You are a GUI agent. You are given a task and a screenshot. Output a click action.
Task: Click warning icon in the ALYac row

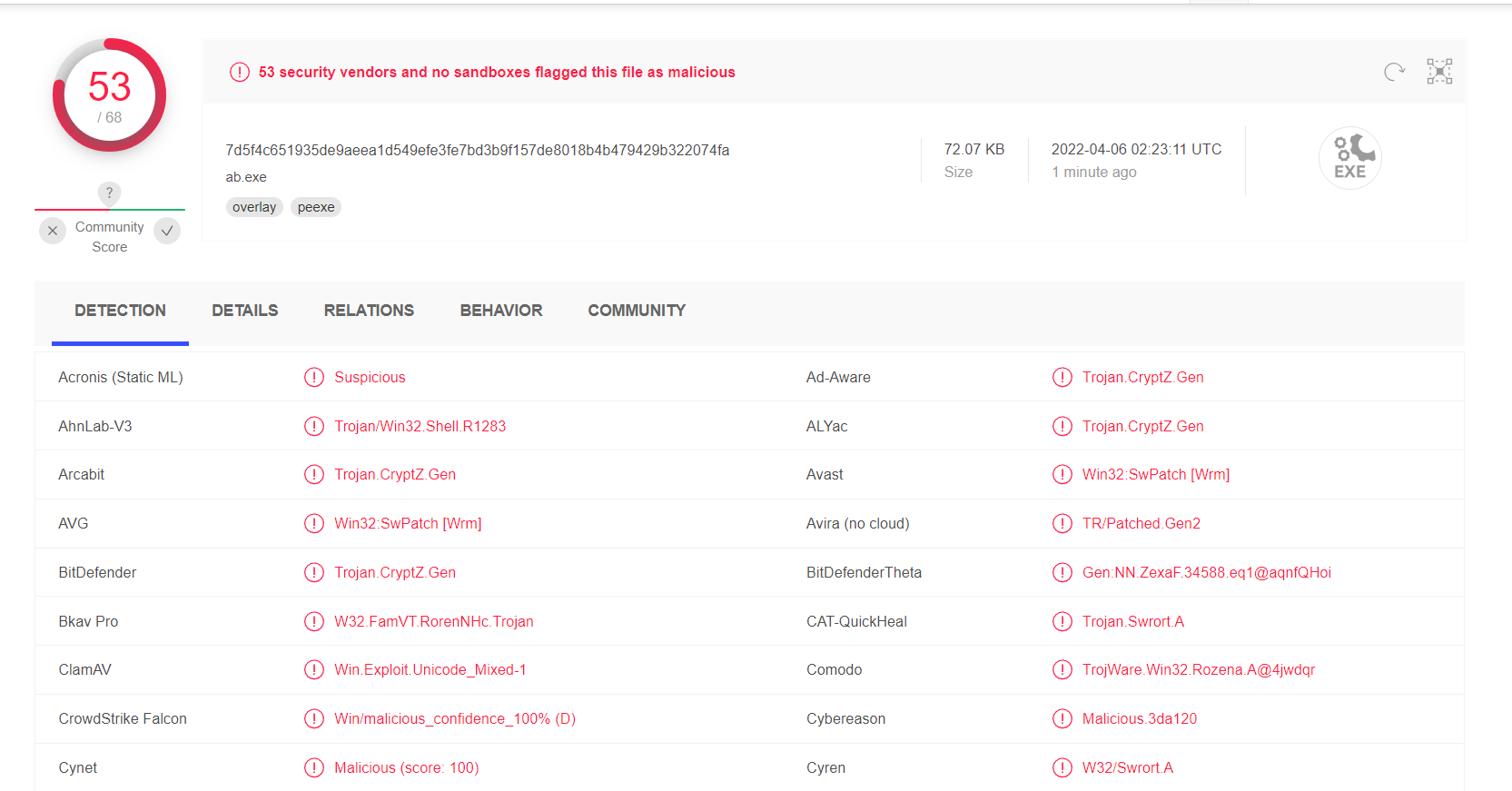[x=1062, y=426]
